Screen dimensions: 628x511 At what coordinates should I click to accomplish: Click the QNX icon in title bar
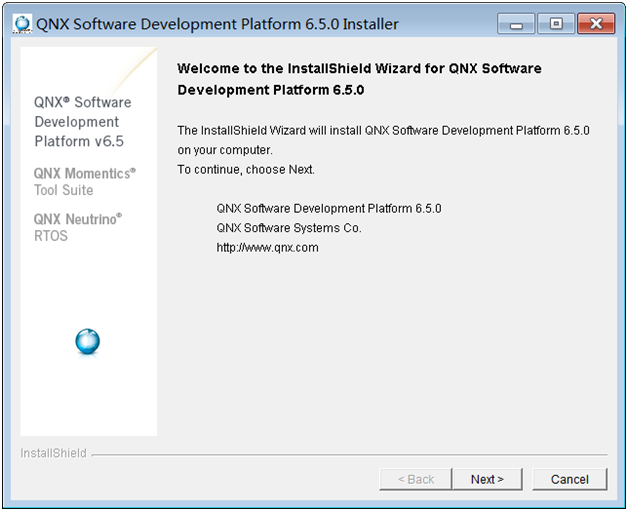(22, 24)
